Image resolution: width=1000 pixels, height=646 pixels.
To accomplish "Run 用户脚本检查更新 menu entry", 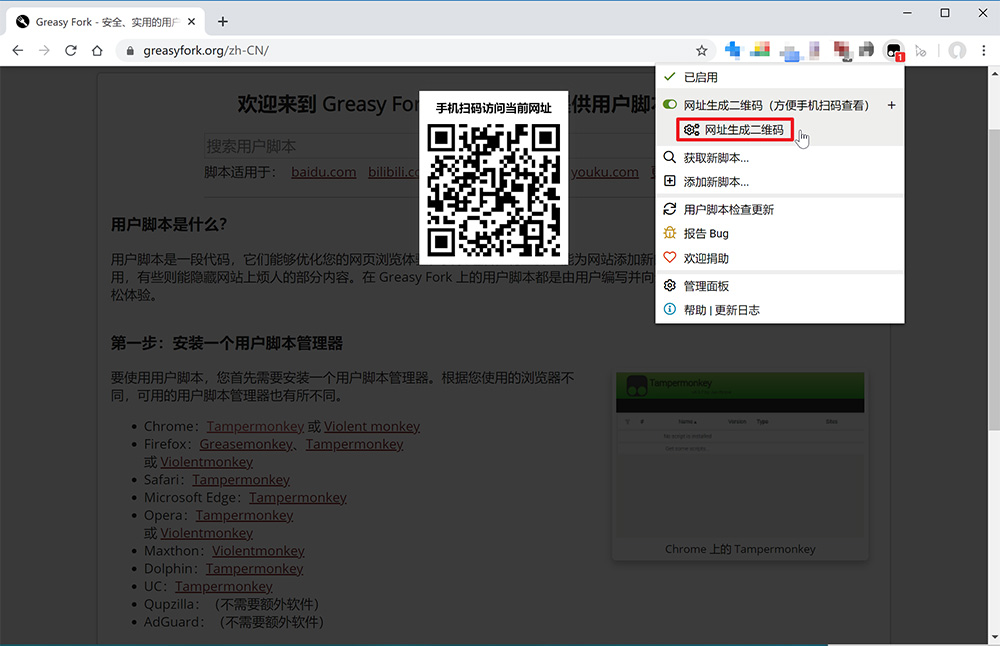I will [728, 209].
